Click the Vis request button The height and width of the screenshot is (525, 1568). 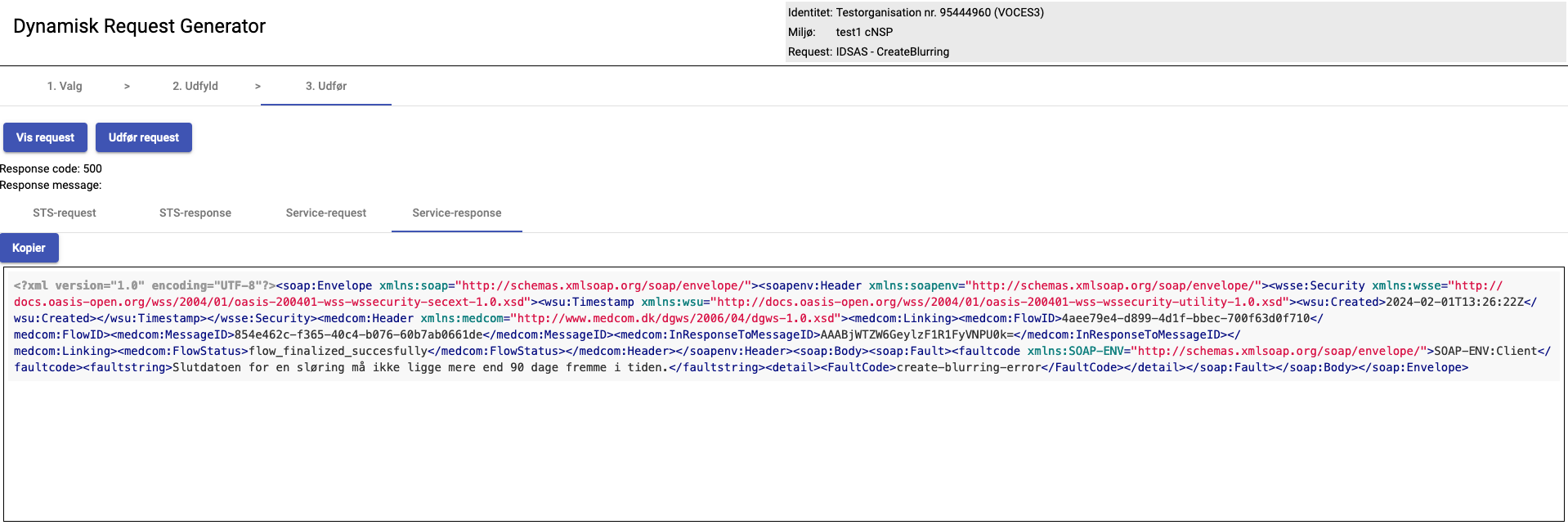click(x=45, y=137)
